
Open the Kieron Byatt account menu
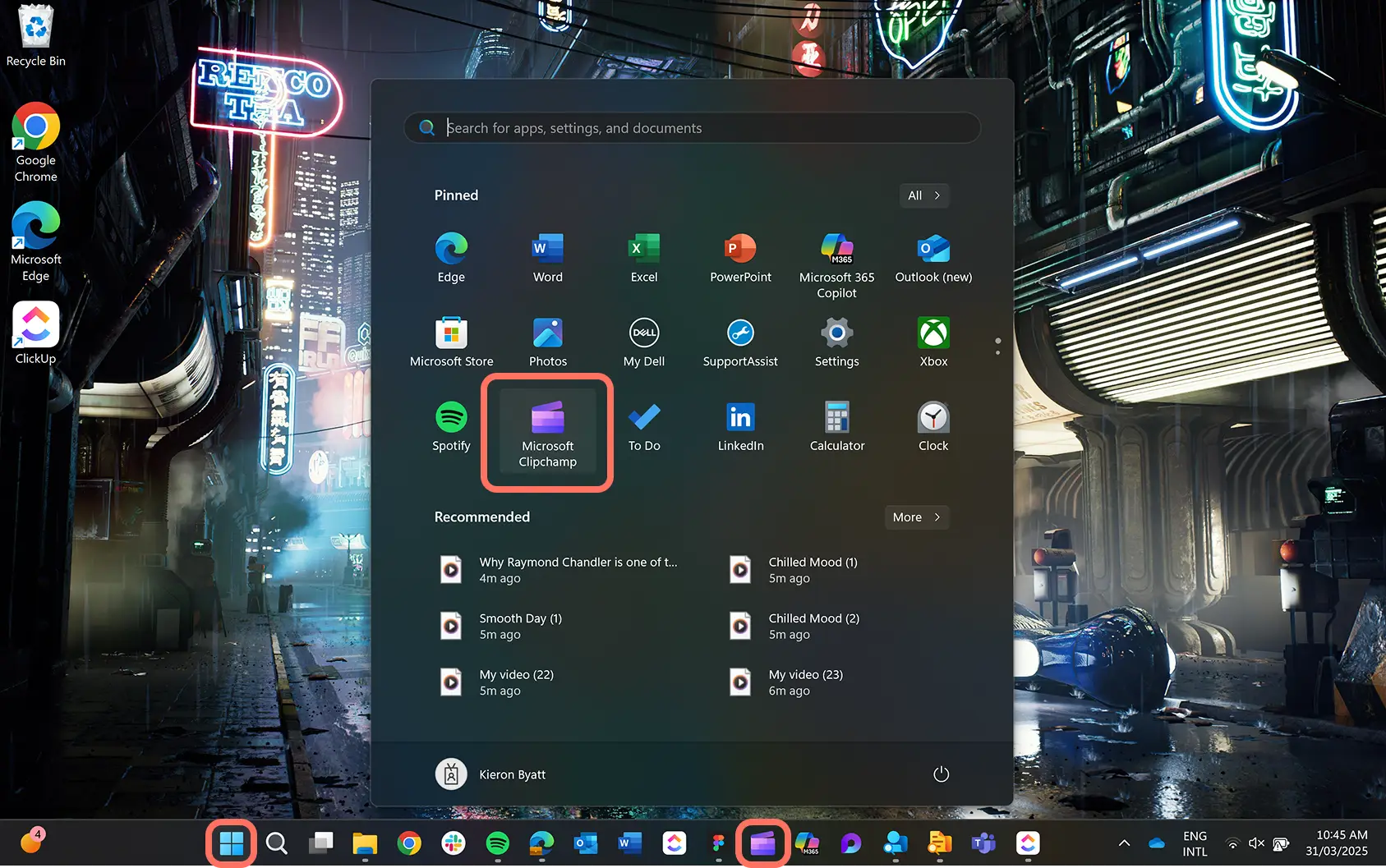491,774
